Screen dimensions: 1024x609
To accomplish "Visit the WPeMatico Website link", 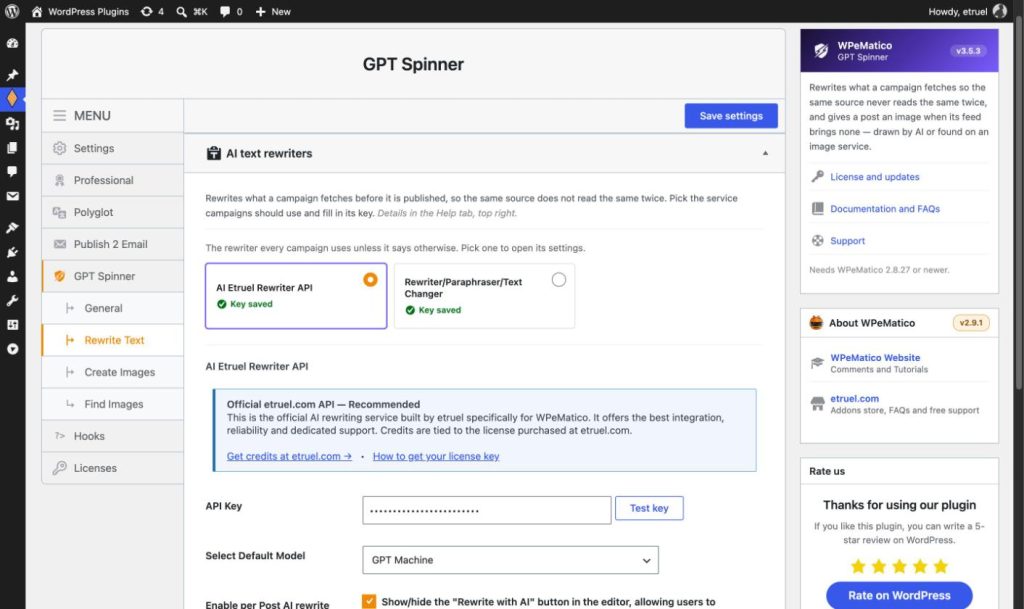I will coord(875,358).
